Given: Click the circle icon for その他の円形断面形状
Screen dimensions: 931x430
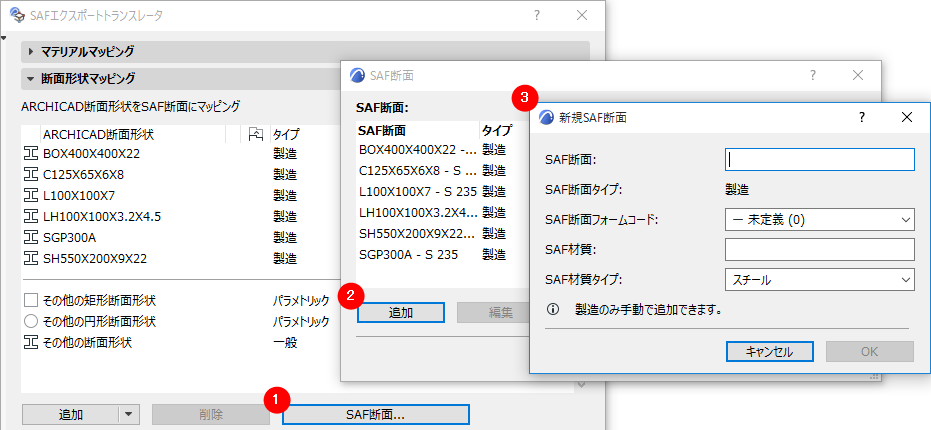Looking at the screenshot, I should tap(30, 321).
